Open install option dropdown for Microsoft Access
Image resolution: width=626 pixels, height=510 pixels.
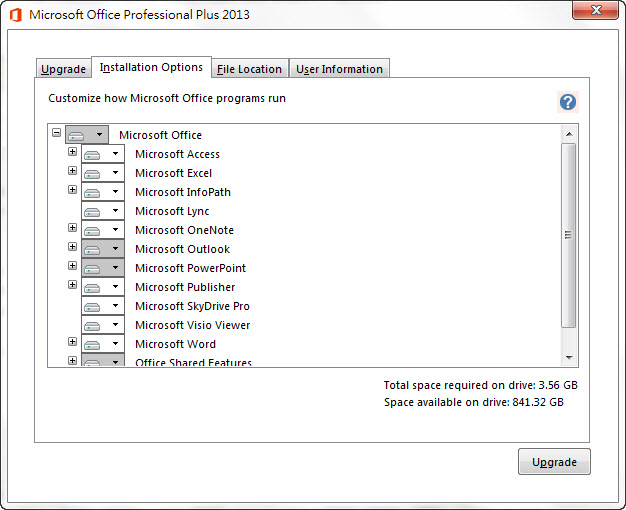click(103, 154)
